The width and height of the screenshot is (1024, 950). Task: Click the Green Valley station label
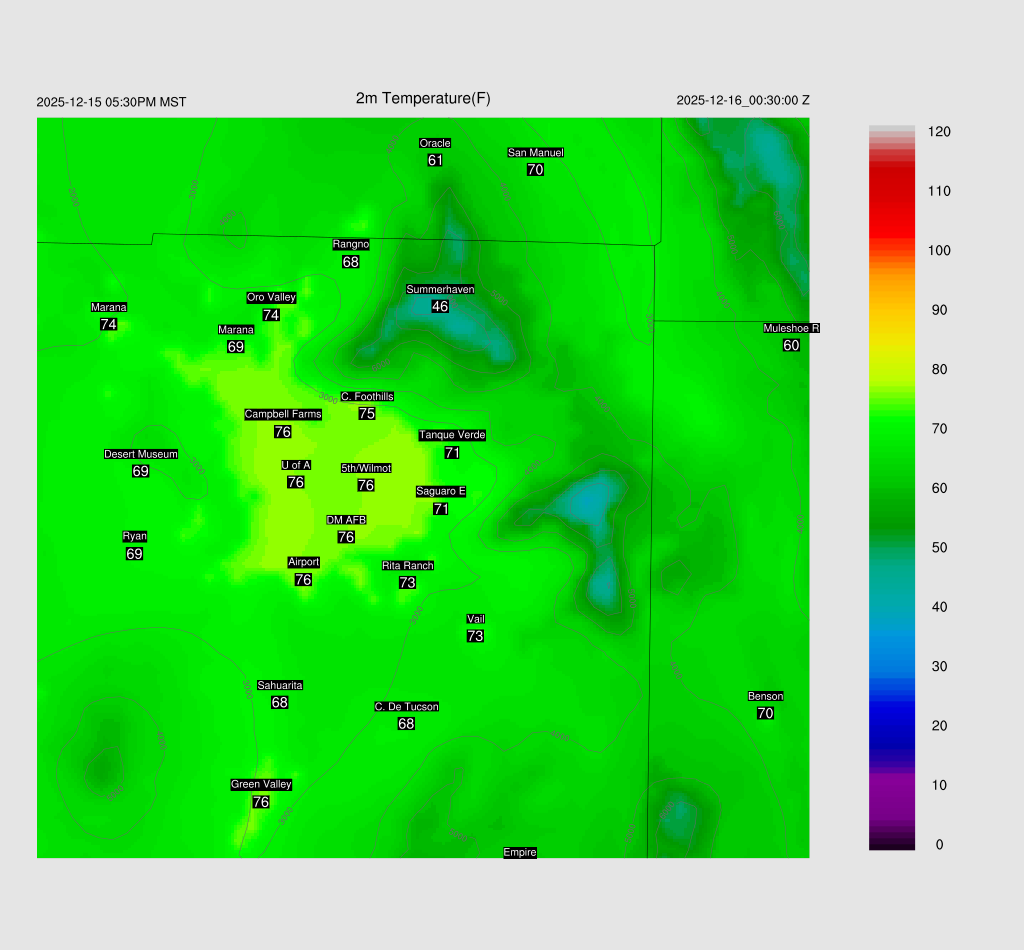click(x=261, y=784)
